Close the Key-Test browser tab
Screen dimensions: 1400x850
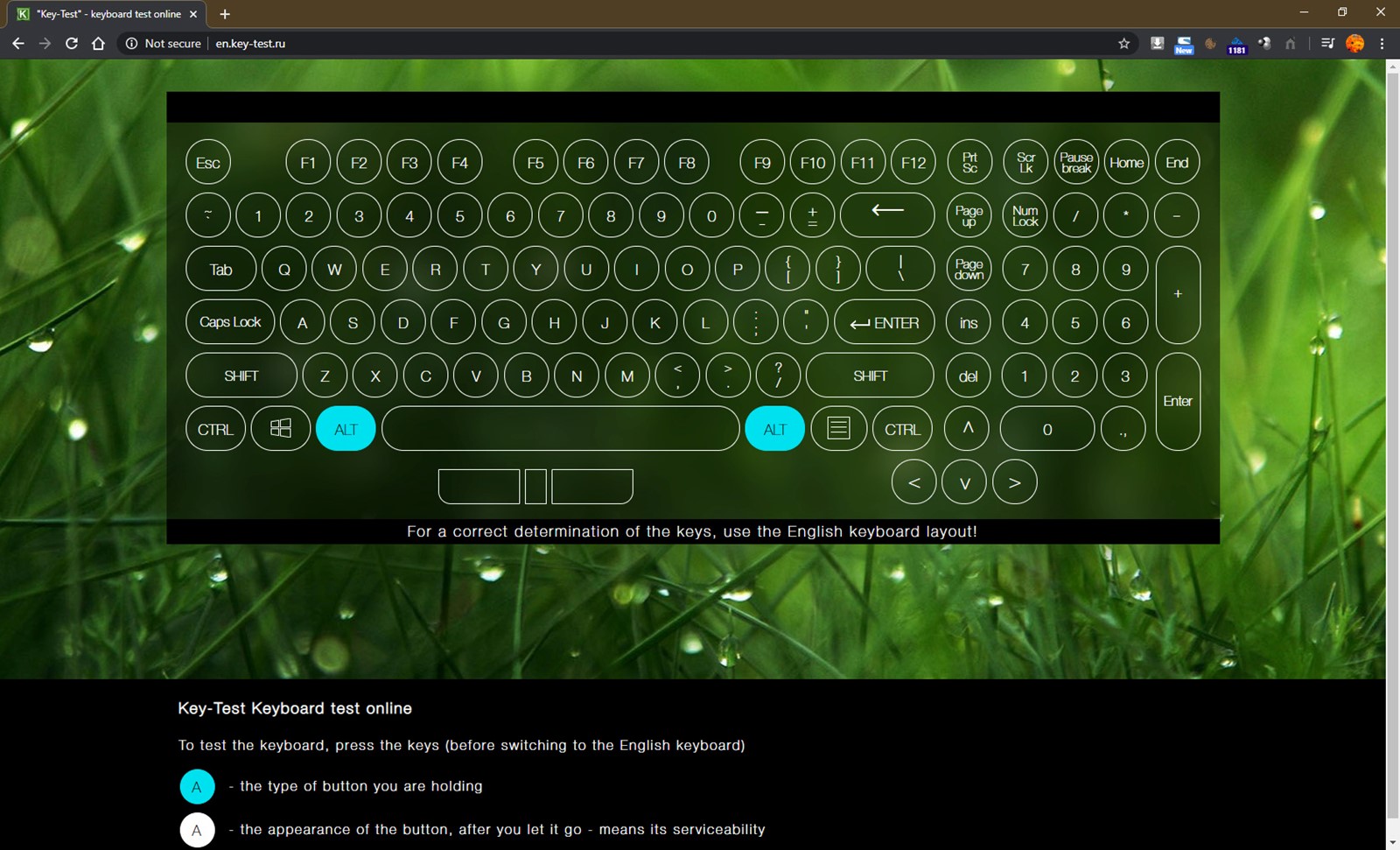point(193,14)
